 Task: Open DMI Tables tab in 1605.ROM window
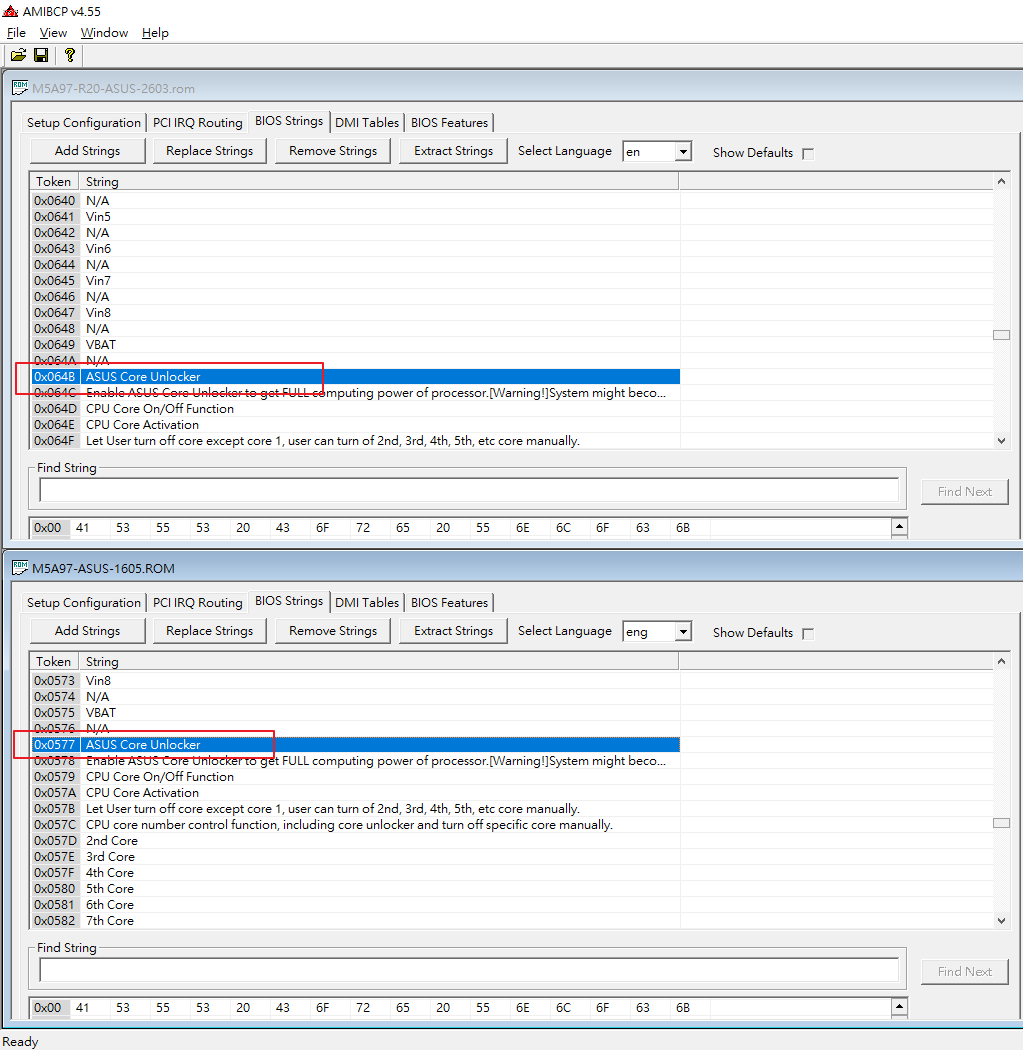(367, 603)
